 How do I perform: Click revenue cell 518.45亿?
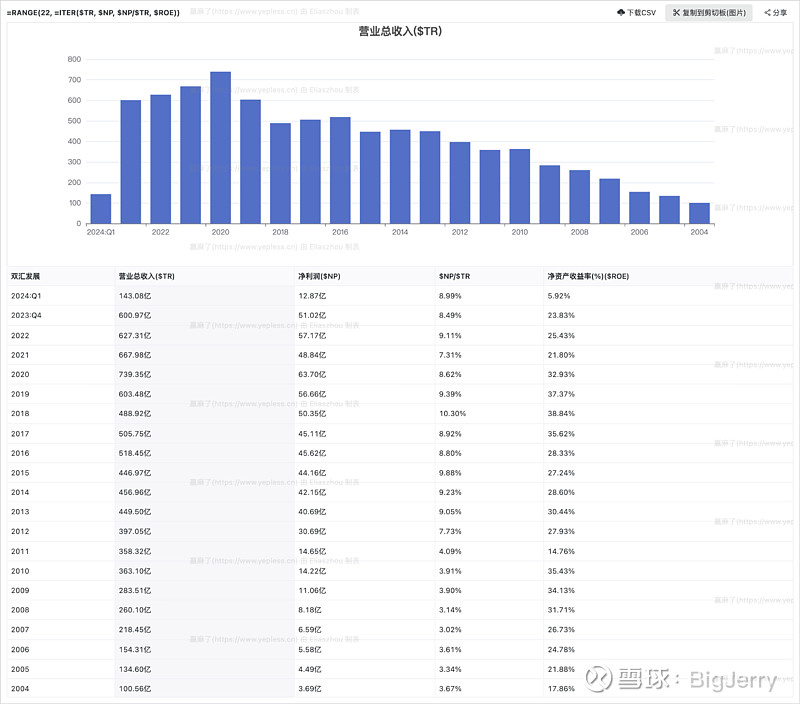pyautogui.click(x=135, y=453)
